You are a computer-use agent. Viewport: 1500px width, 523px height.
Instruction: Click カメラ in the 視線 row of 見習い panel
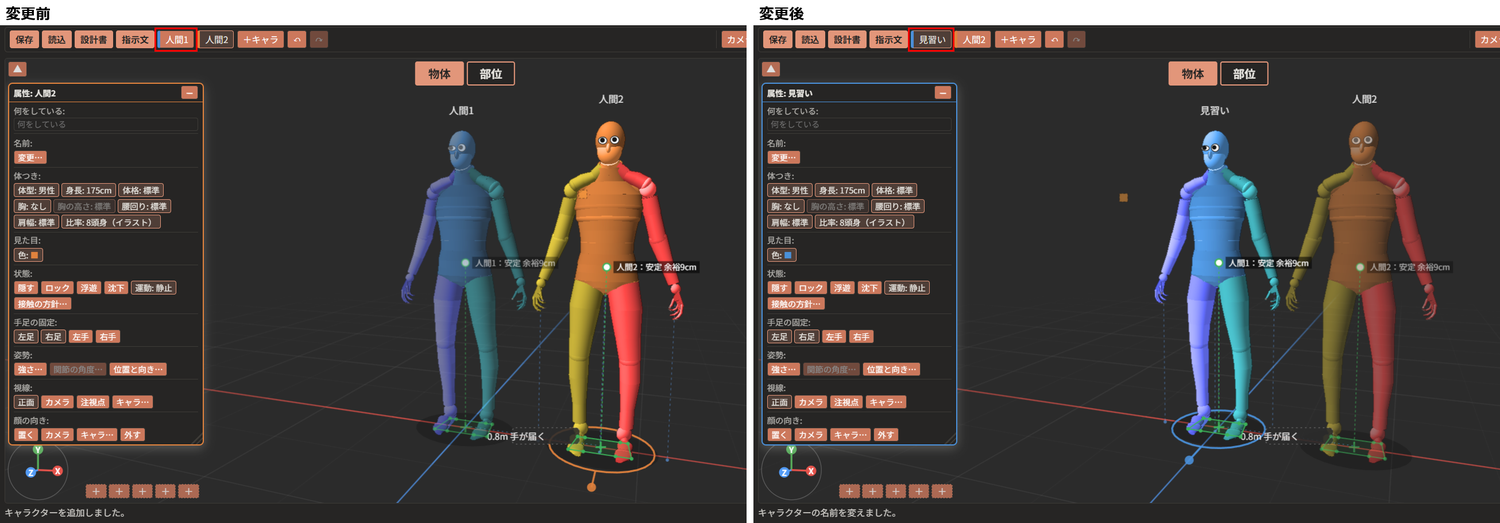pos(811,402)
